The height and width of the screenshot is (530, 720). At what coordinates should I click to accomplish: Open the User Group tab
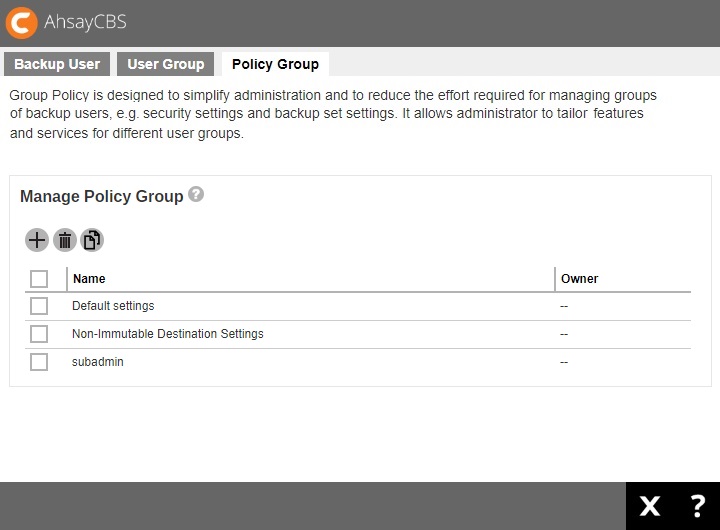tap(166, 64)
